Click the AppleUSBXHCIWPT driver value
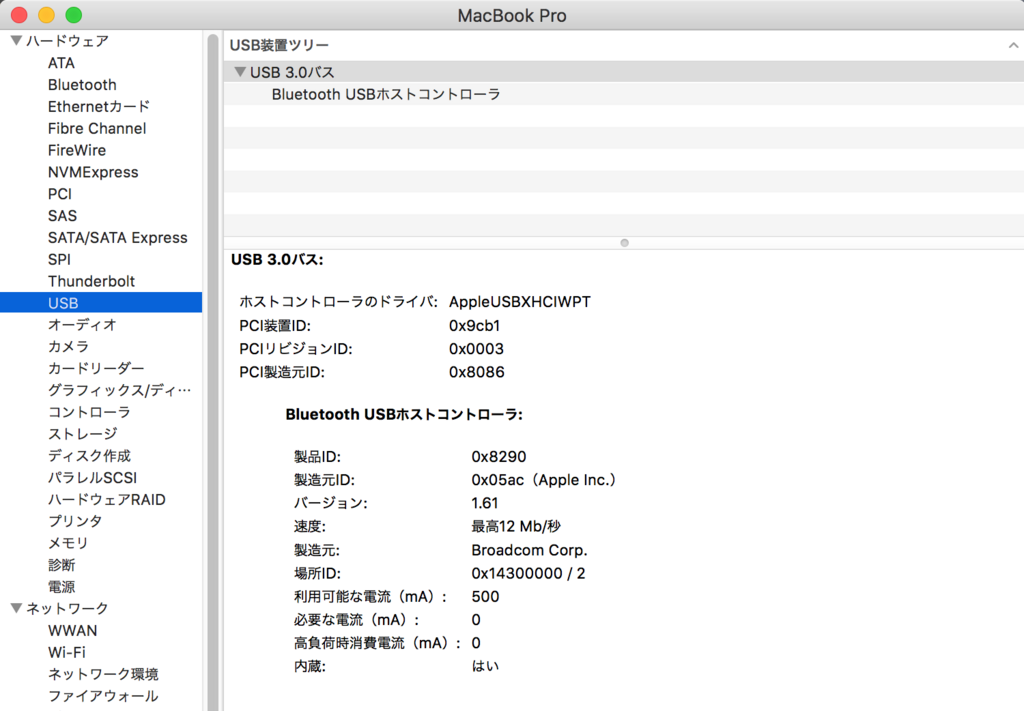The height and width of the screenshot is (711, 1024). point(520,302)
